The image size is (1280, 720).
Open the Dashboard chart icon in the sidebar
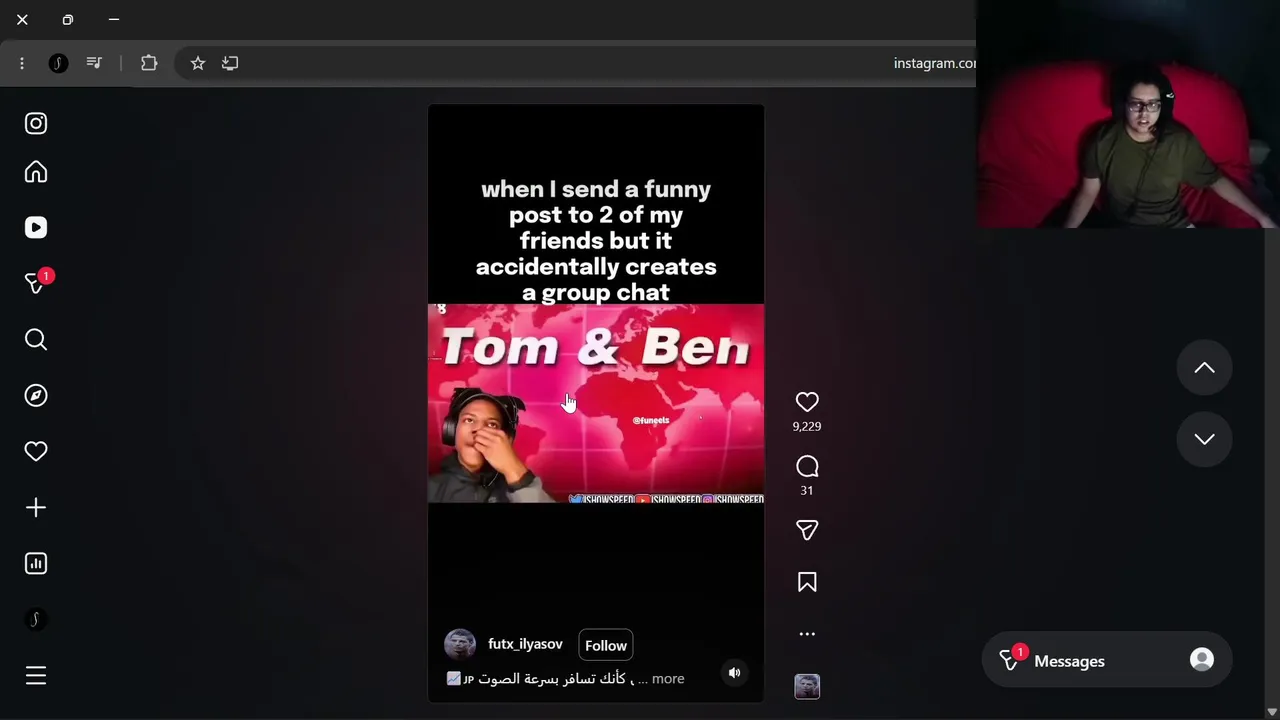[x=36, y=564]
